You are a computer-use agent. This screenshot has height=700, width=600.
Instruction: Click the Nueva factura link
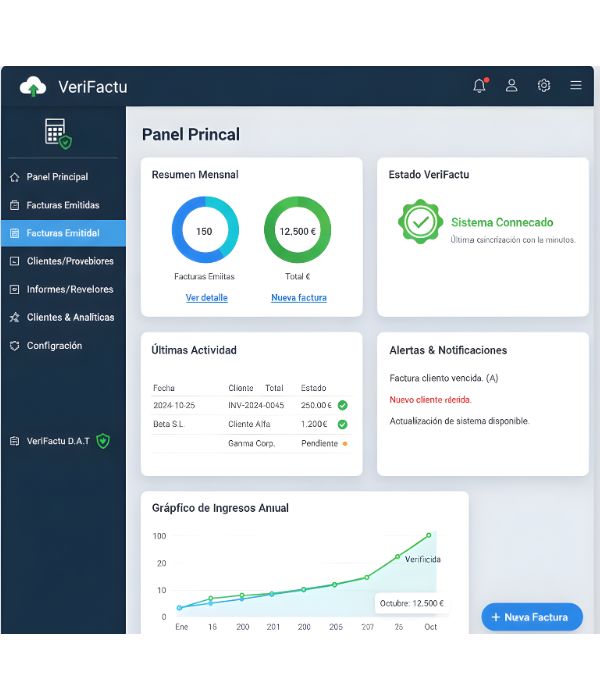pyautogui.click(x=298, y=298)
